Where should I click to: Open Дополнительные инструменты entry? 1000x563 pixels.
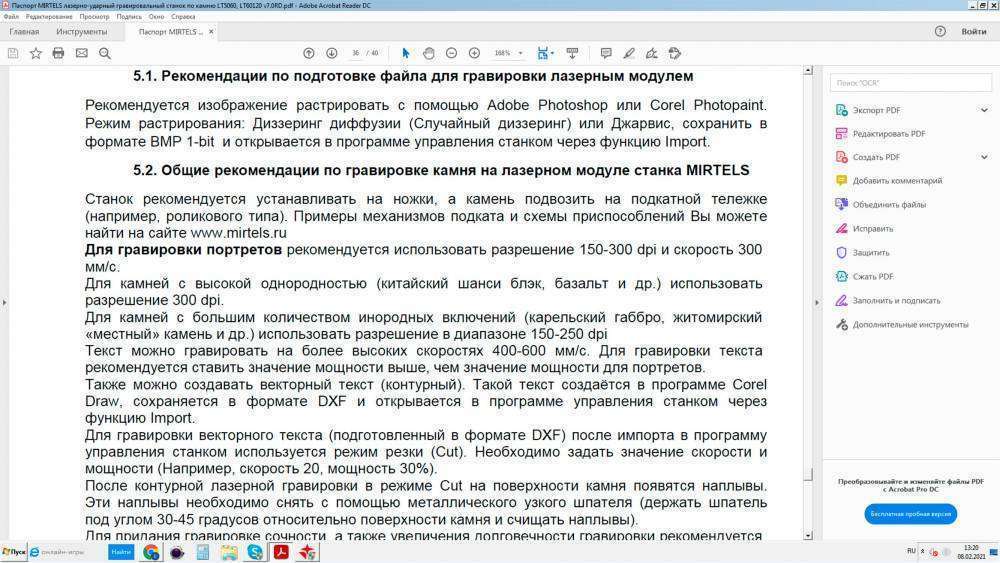(910, 325)
